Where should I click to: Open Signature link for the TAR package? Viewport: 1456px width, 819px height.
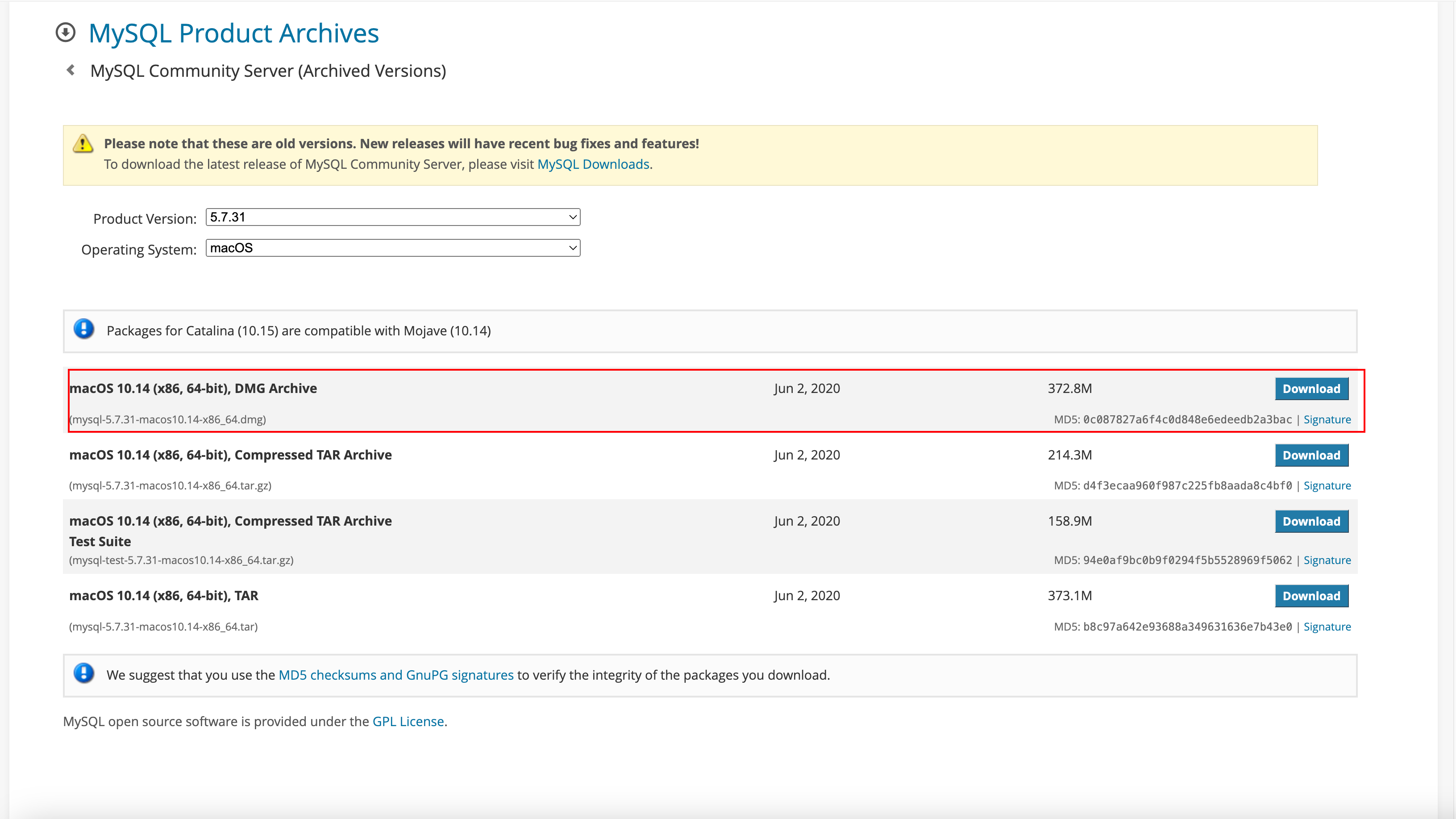point(1327,627)
